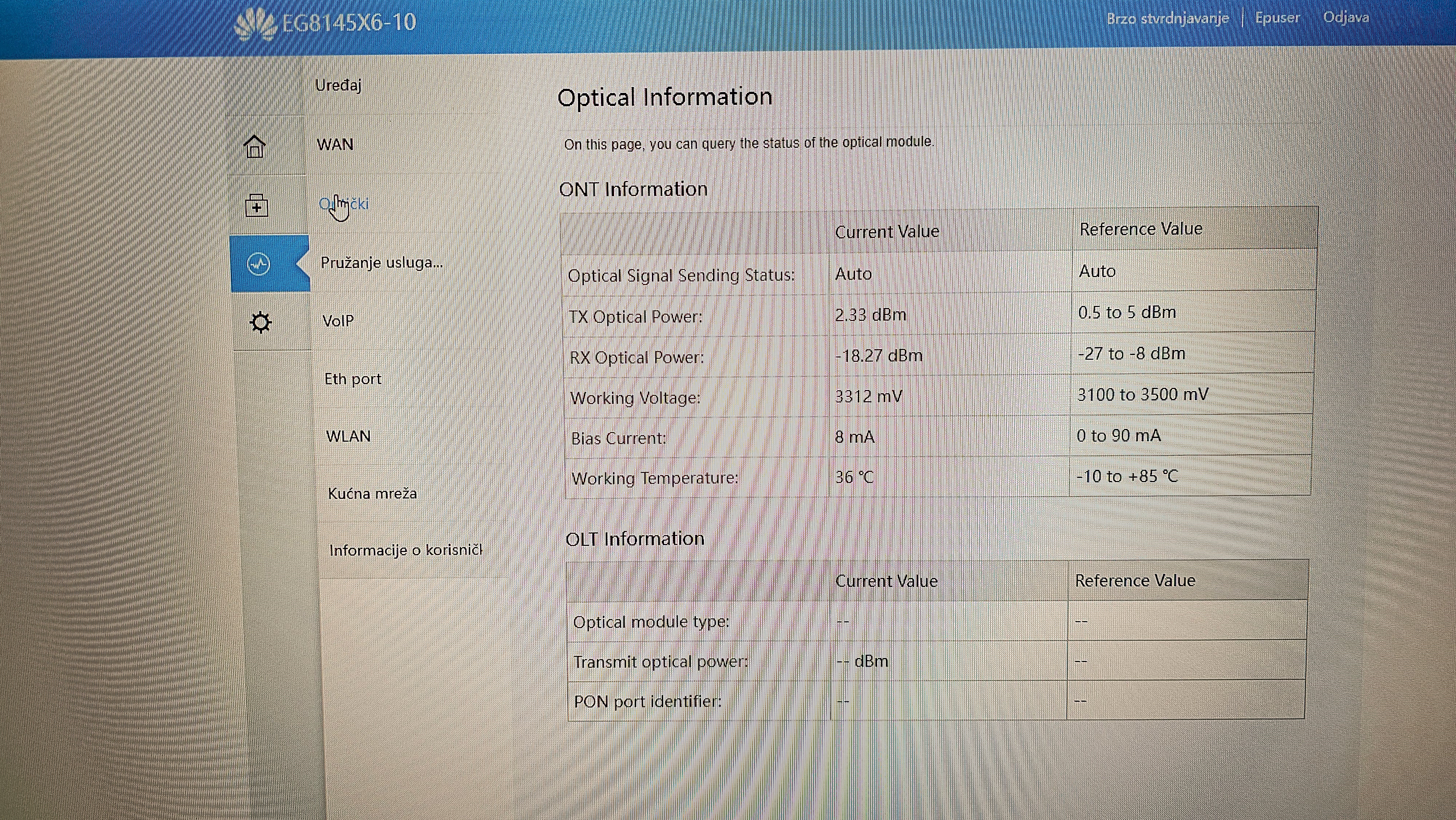Image resolution: width=1456 pixels, height=820 pixels.
Task: Click the Brzo stvrdnjavanje link
Action: pyautogui.click(x=1168, y=19)
